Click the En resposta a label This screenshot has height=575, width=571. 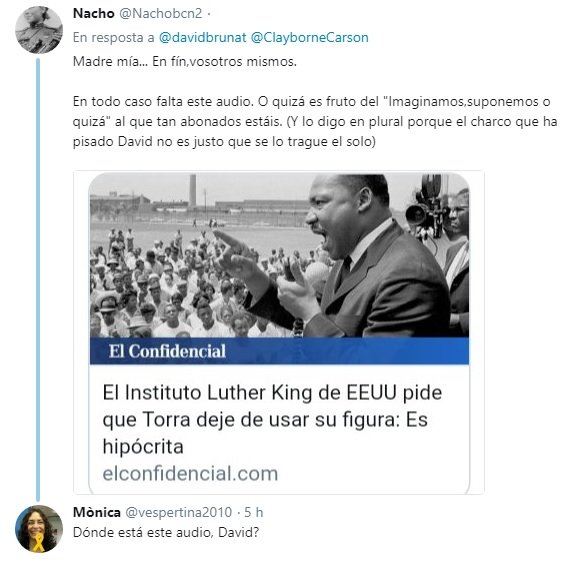click(x=114, y=37)
